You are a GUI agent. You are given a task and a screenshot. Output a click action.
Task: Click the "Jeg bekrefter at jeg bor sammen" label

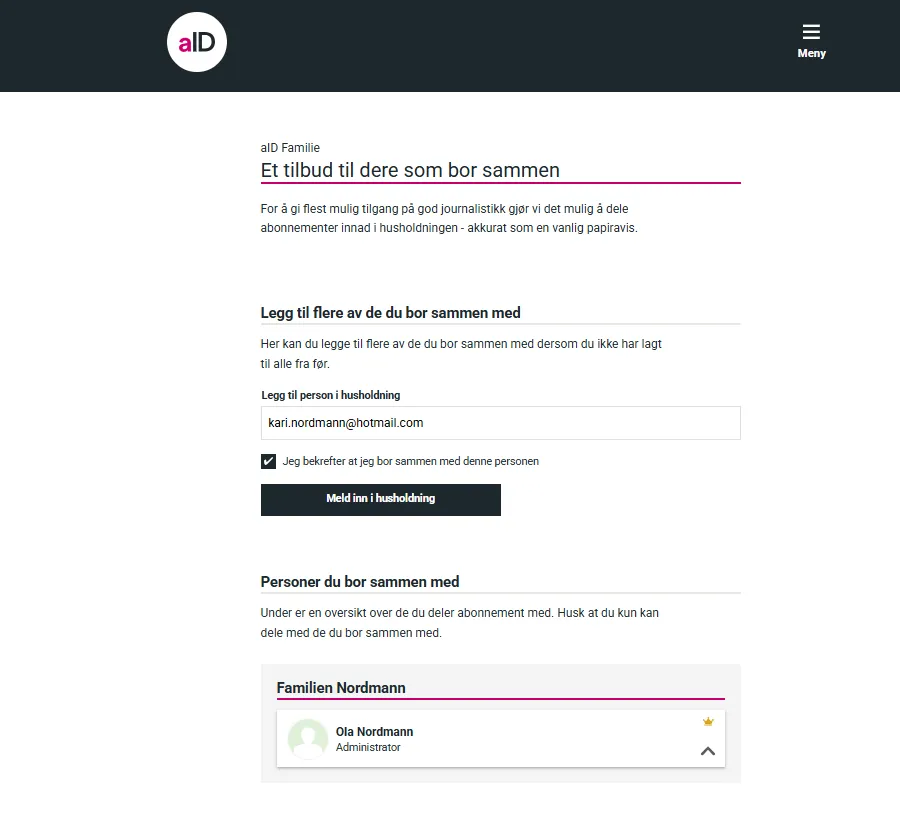click(410, 461)
